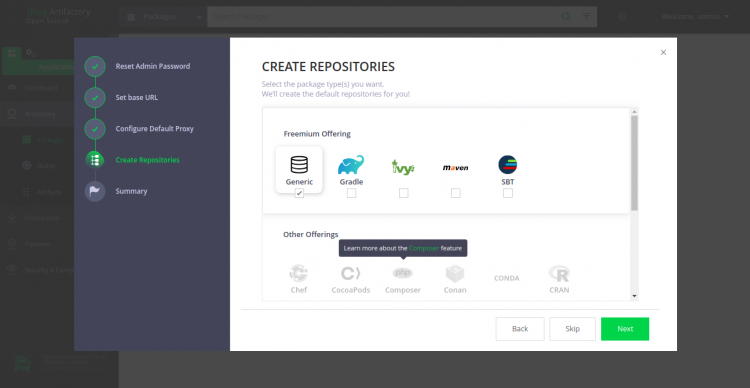Click the search magnifier icon
Screen dimensions: 750x388
(566, 17)
